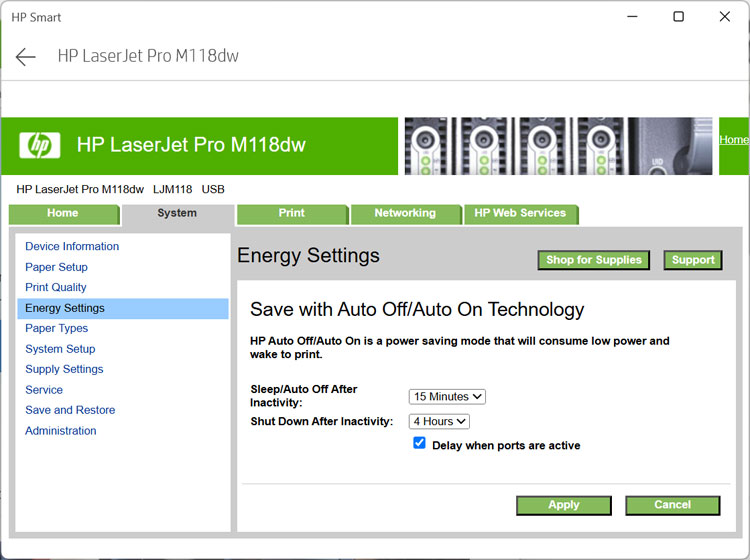750x560 pixels.
Task: Click the Apply button
Action: click(564, 505)
